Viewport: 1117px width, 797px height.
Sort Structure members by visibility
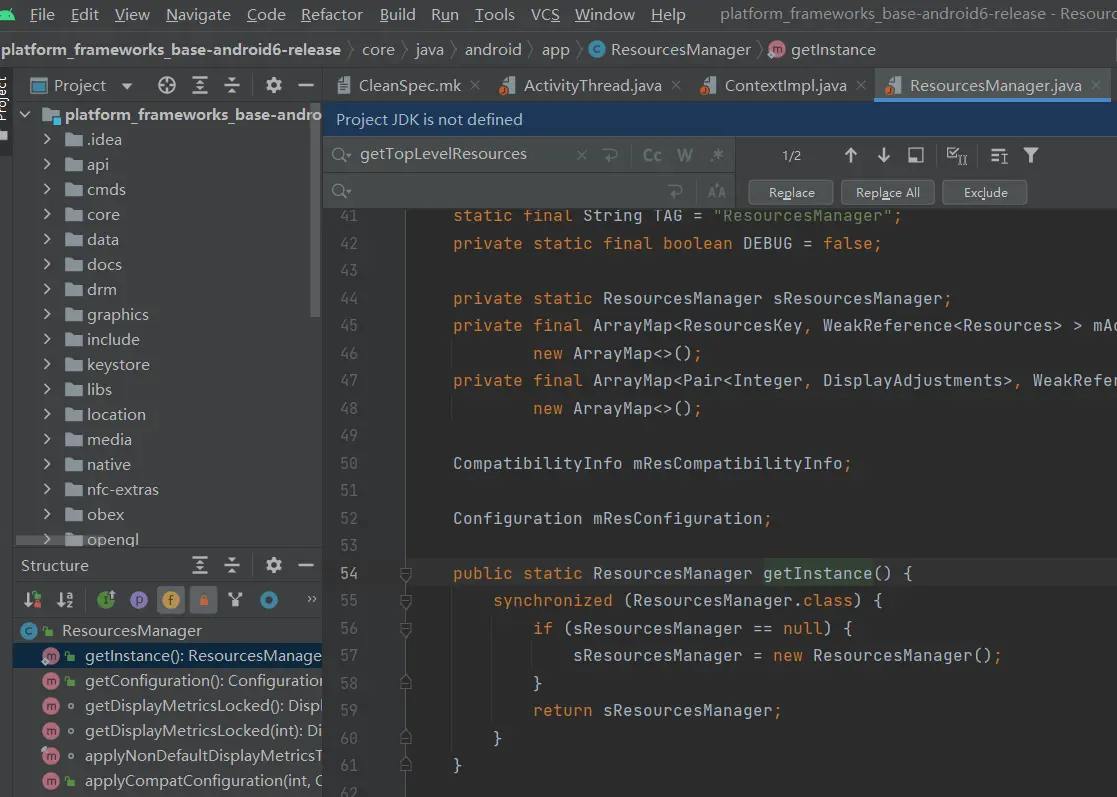tap(33, 600)
